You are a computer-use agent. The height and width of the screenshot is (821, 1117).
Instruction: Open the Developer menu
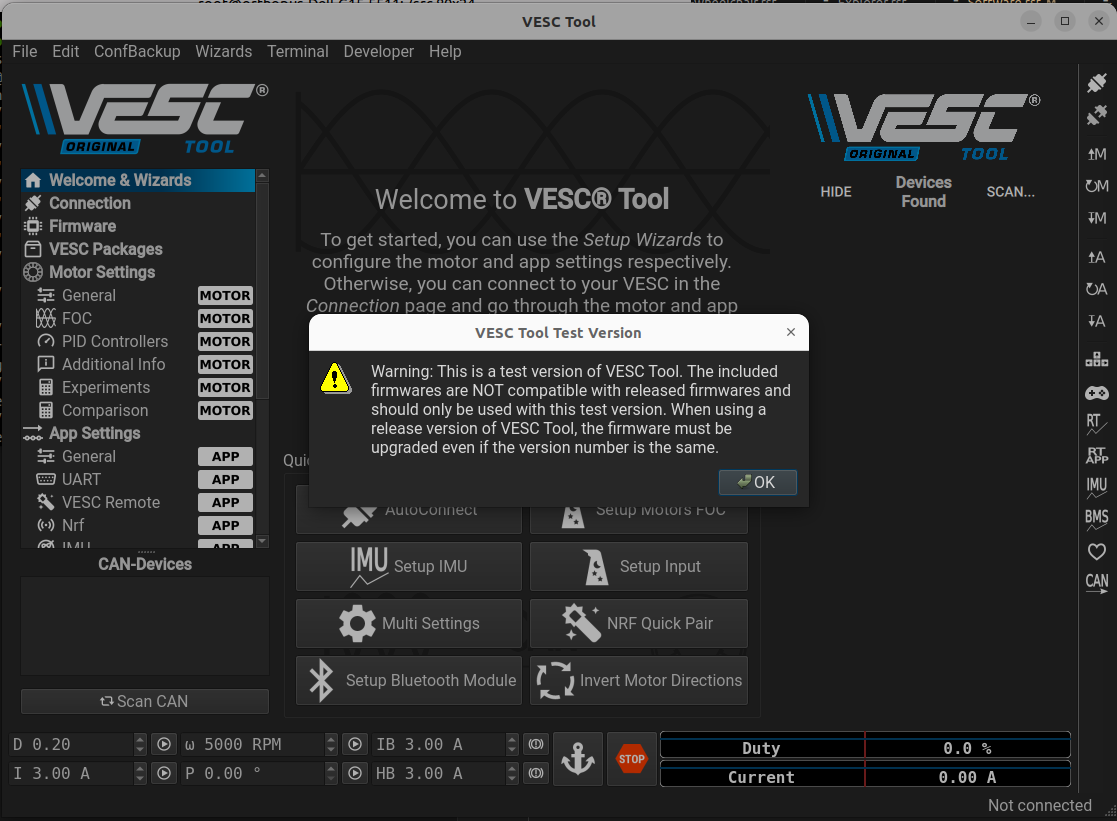(378, 51)
